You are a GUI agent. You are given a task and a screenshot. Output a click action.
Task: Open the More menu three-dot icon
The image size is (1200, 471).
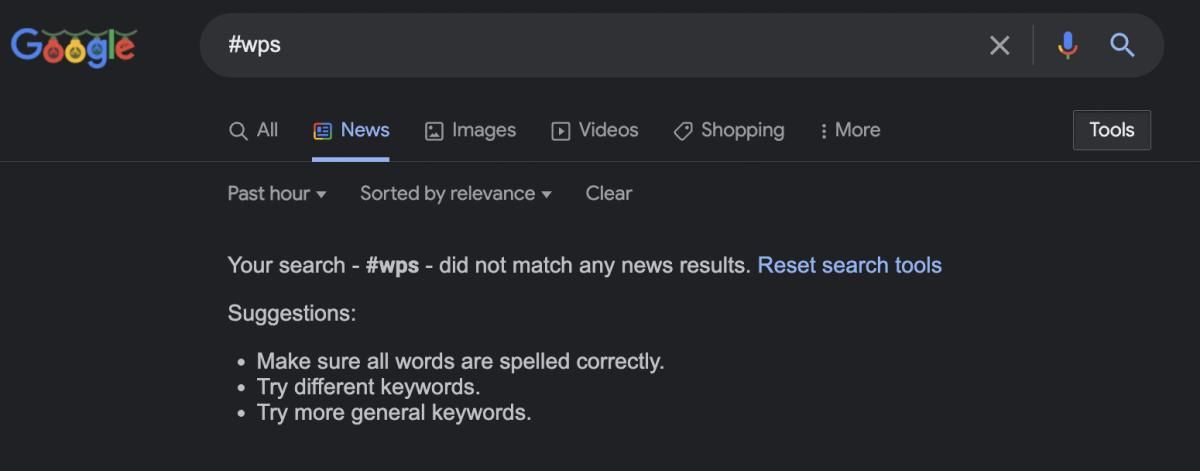[824, 131]
